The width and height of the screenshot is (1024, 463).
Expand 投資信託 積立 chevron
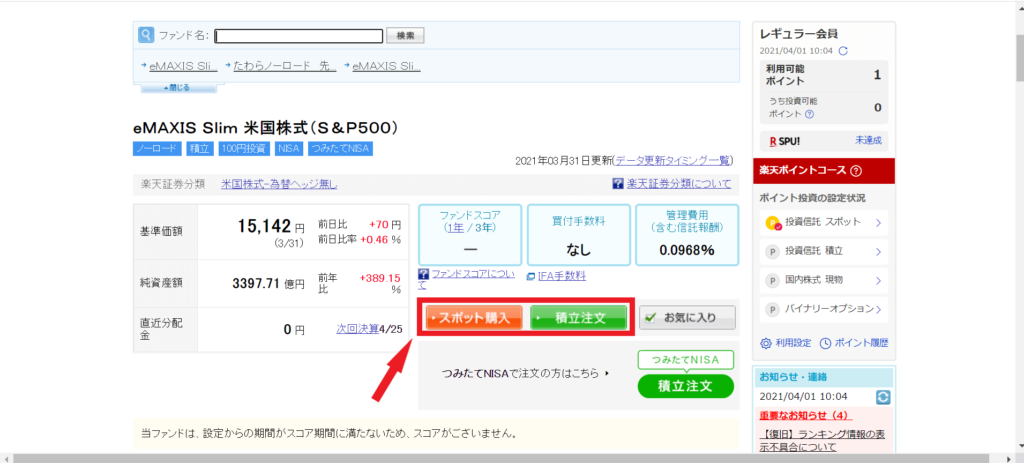coord(878,252)
